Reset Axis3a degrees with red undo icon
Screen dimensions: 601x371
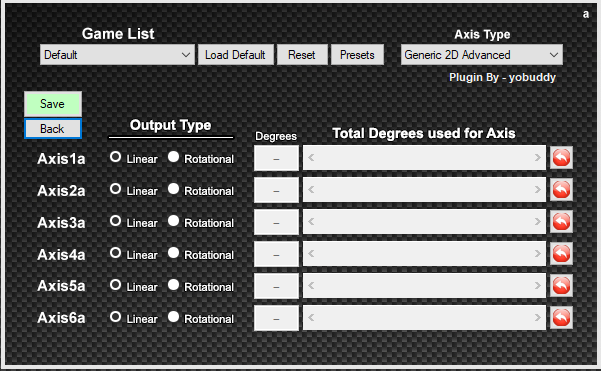(562, 222)
